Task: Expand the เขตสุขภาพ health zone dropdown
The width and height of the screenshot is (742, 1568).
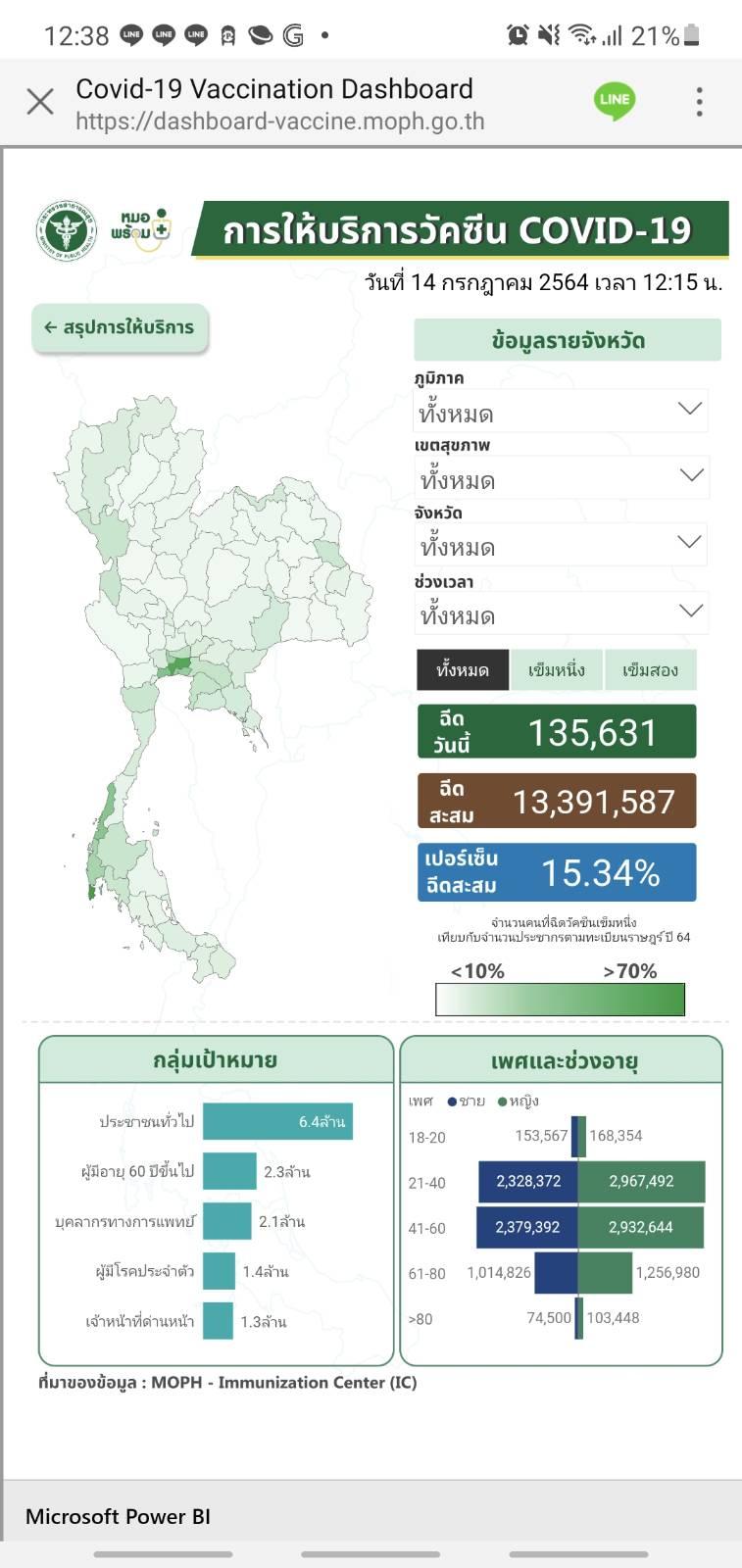Action: pyautogui.click(x=561, y=478)
